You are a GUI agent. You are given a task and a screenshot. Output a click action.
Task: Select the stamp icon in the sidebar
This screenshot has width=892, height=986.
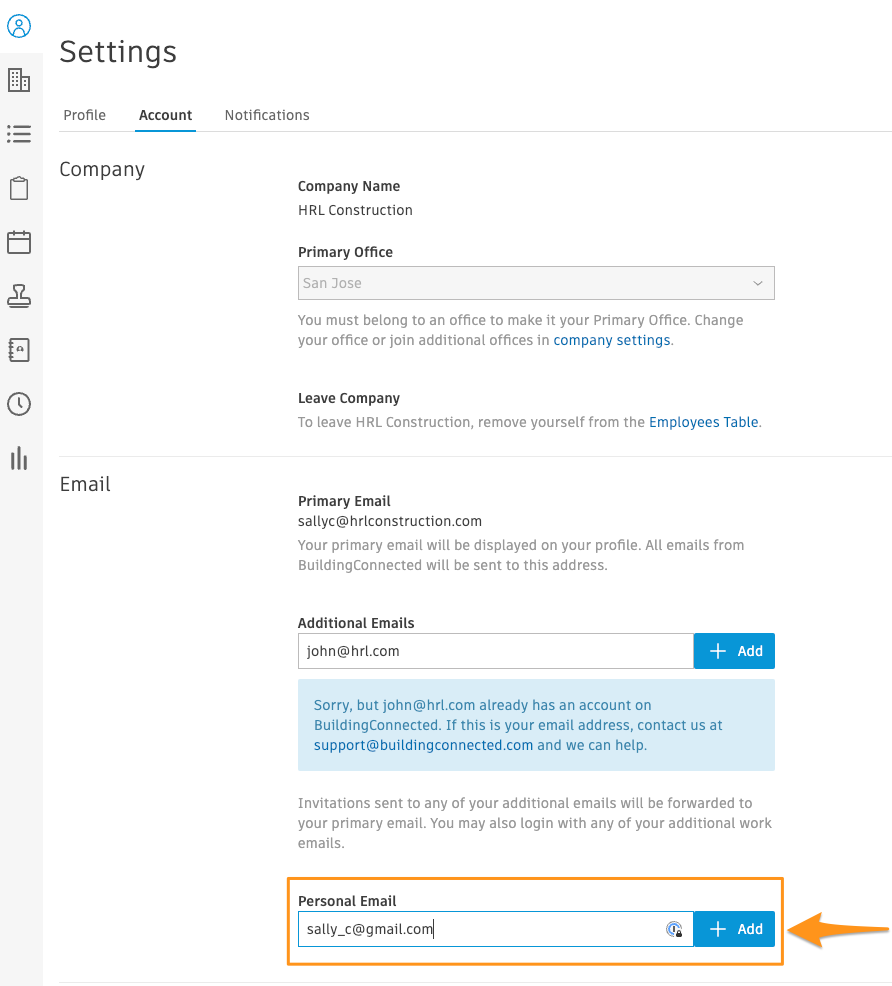pyautogui.click(x=19, y=296)
